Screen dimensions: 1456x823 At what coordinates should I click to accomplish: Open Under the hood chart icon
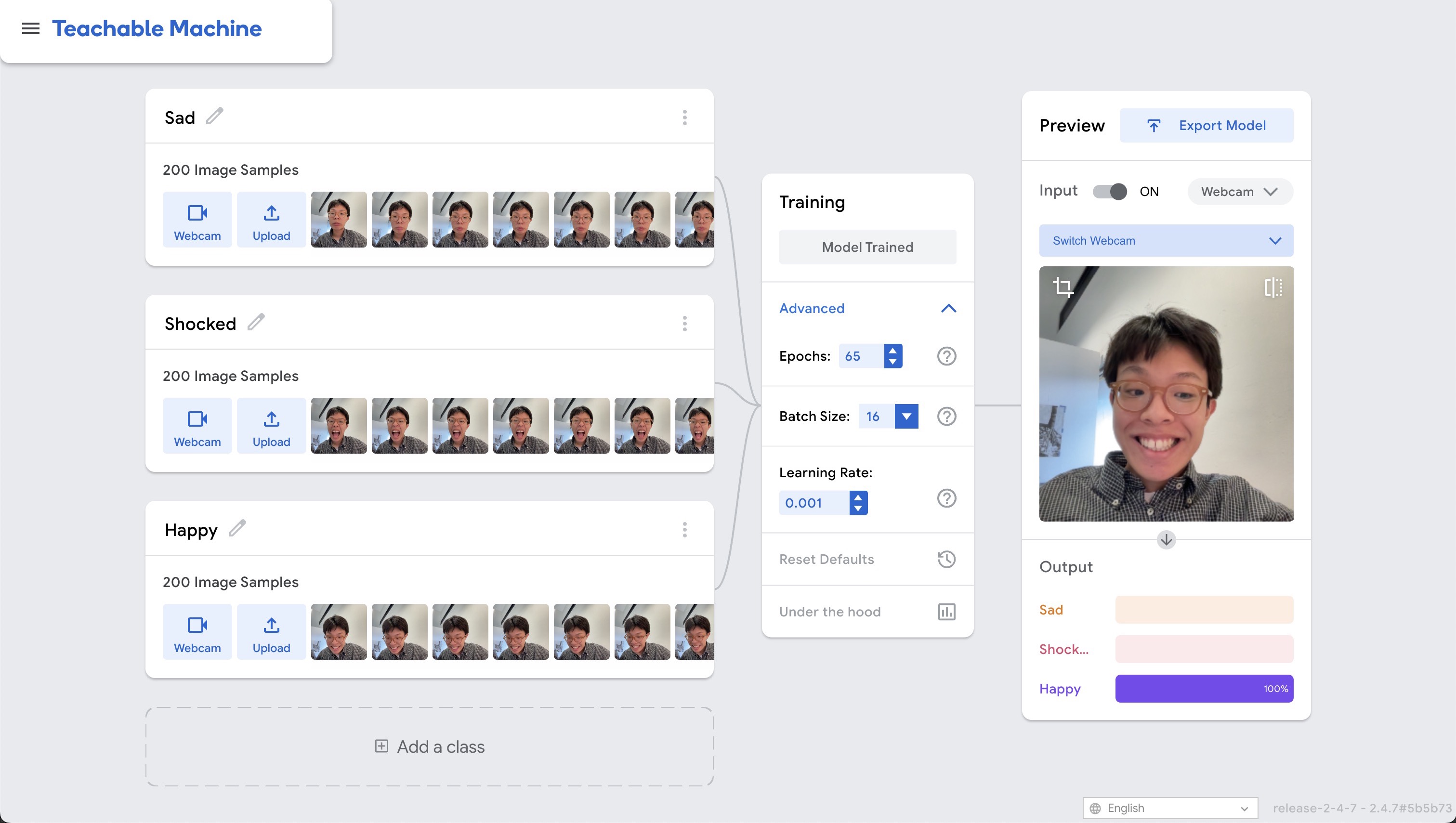[946, 612]
